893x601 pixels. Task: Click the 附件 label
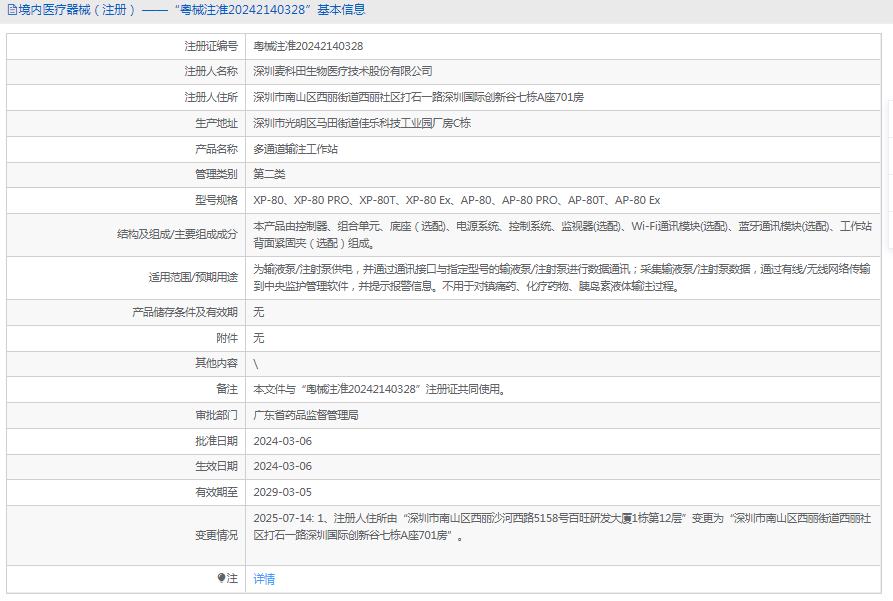pyautogui.click(x=227, y=338)
